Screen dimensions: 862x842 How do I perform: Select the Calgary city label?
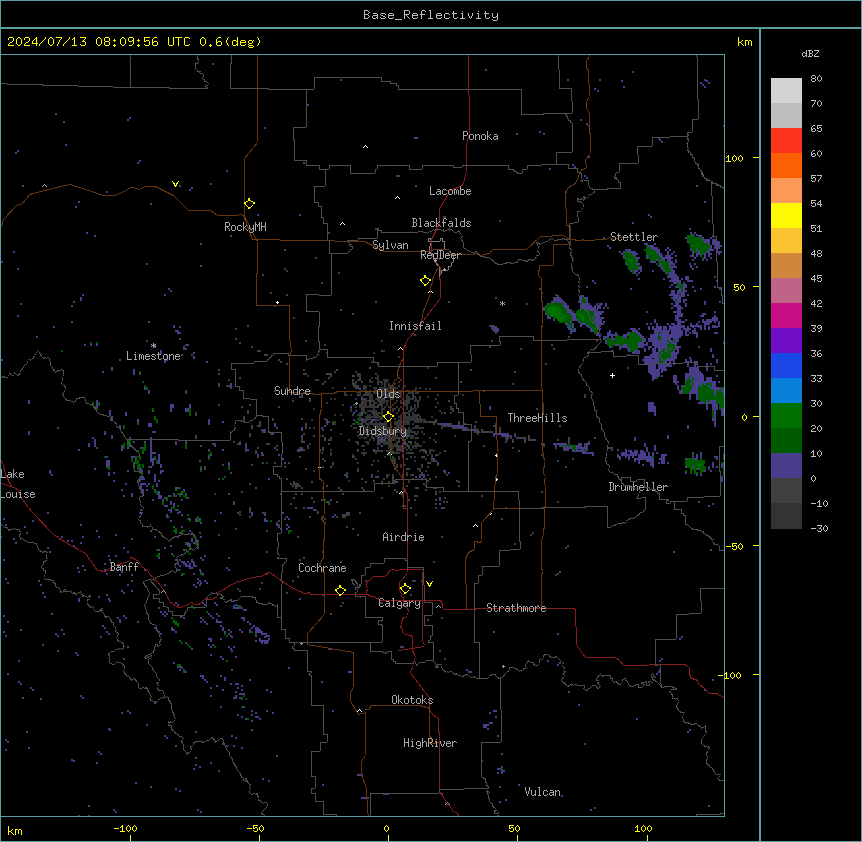point(400,603)
